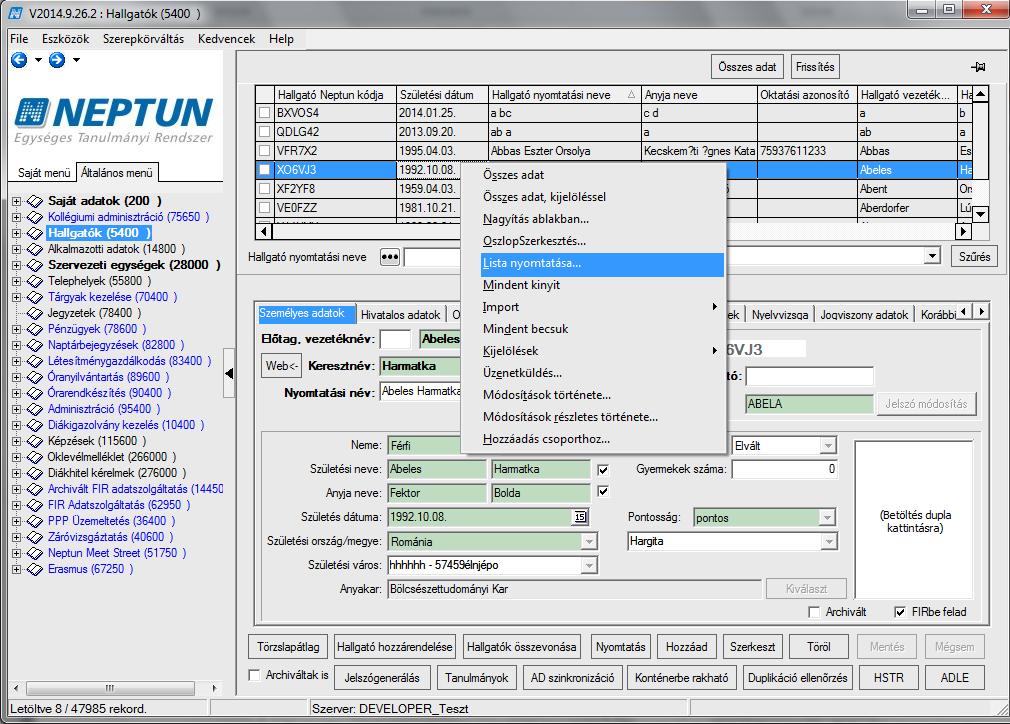This screenshot has width=1010, height=724.
Task: Open the filter value dropdown beside Szűrés
Action: pos(931,256)
